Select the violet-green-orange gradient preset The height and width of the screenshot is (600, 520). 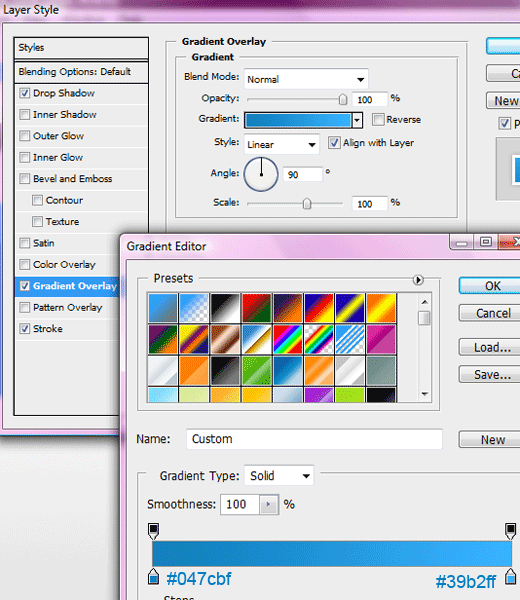tap(163, 339)
